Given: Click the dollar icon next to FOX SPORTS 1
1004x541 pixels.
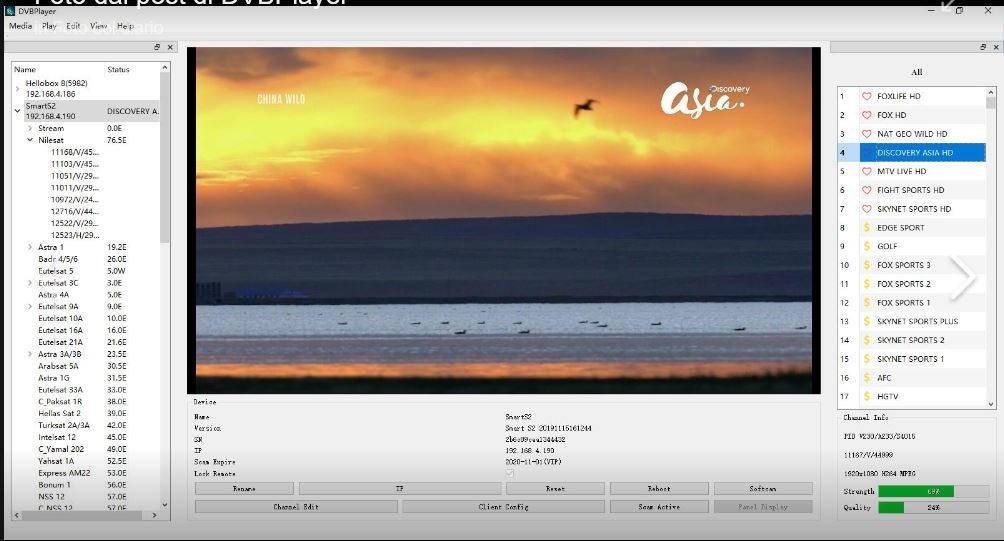Looking at the screenshot, I should click(x=866, y=302).
